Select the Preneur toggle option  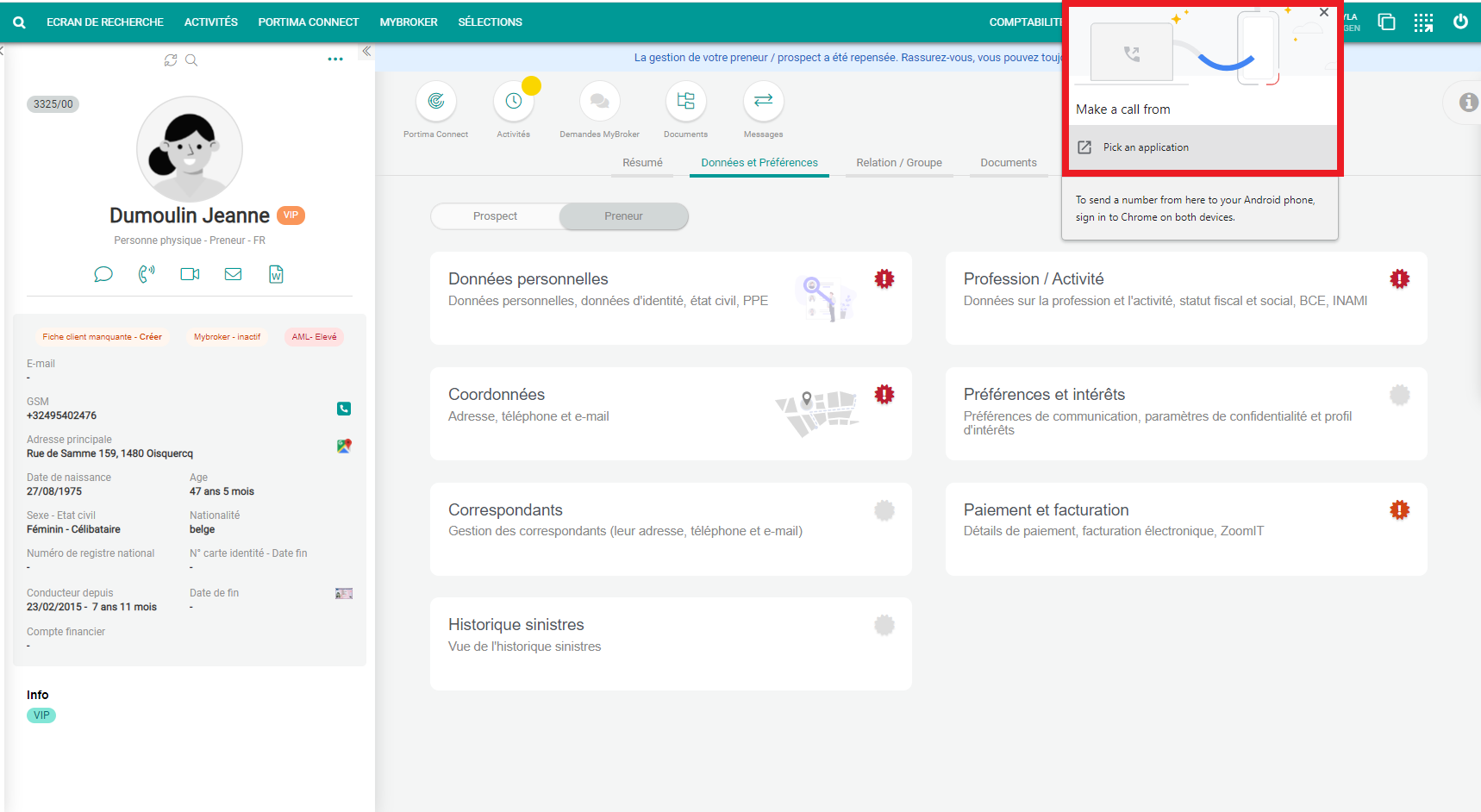623,216
